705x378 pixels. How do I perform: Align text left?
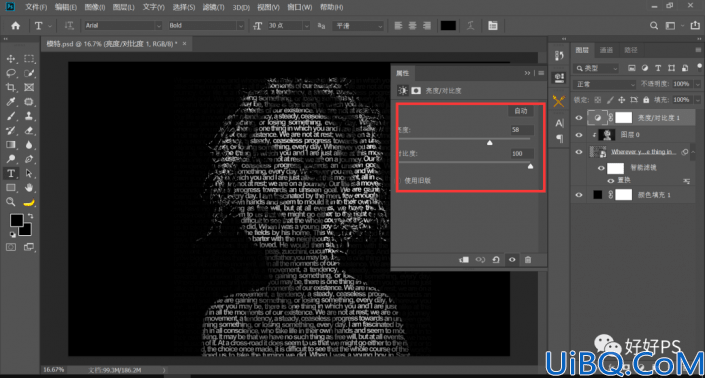click(x=398, y=26)
